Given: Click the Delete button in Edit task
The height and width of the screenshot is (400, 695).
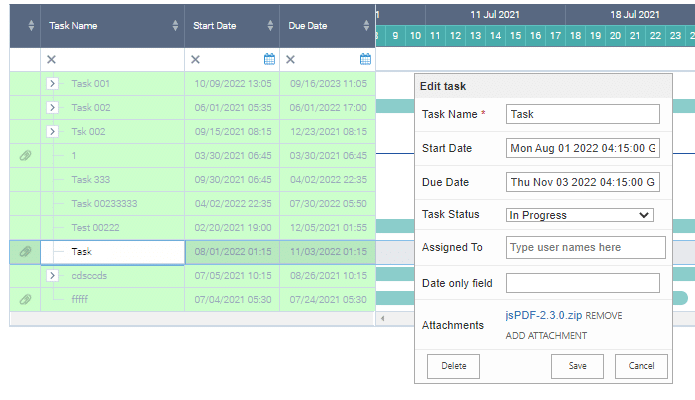Looking at the screenshot, I should [453, 366].
